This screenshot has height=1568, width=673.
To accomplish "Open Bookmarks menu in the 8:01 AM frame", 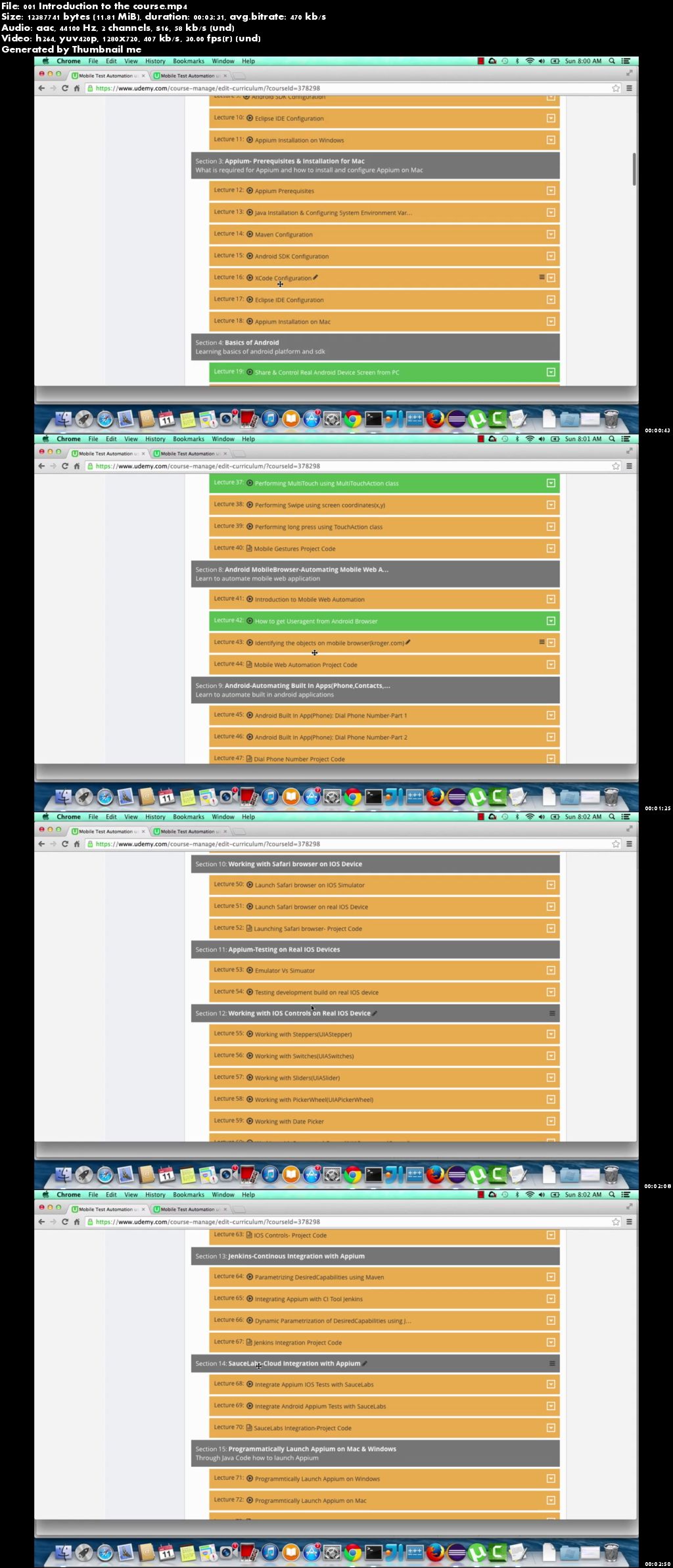I will pyautogui.click(x=189, y=439).
